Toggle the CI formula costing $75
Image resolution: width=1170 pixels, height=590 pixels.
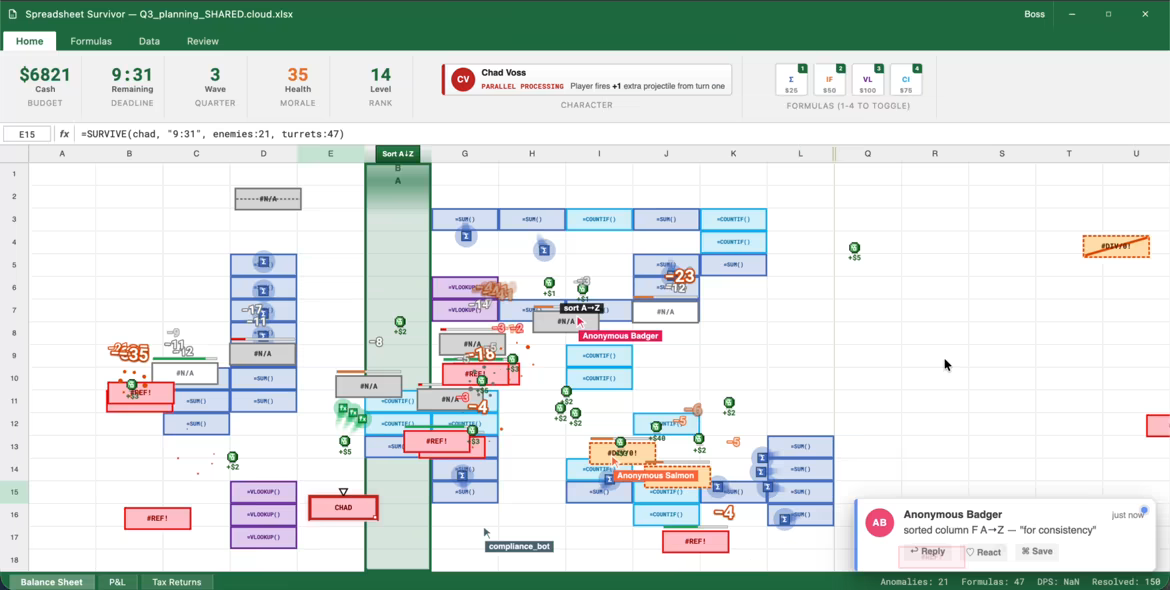(x=906, y=81)
